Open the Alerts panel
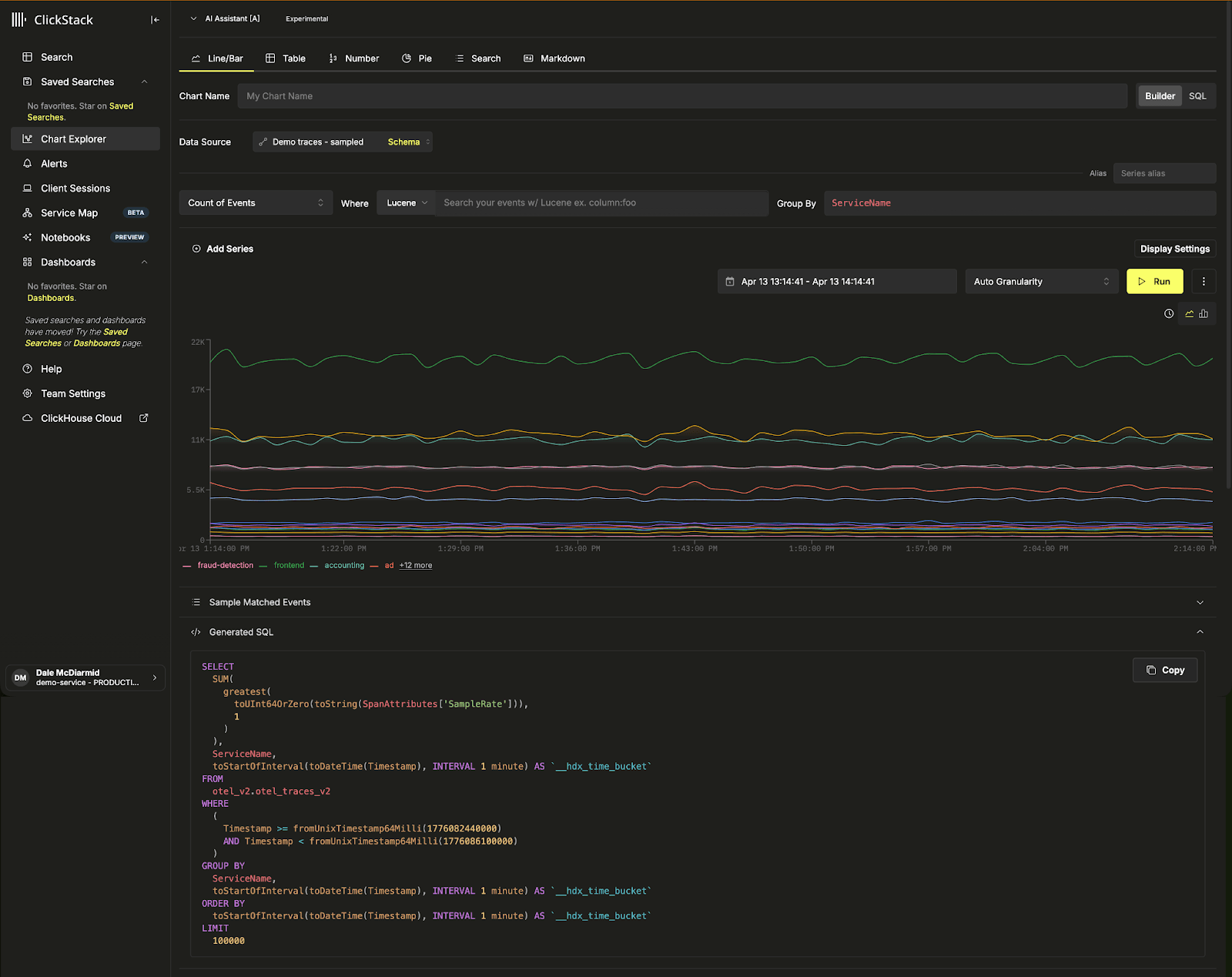This screenshot has width=1232, height=977. pyautogui.click(x=54, y=163)
